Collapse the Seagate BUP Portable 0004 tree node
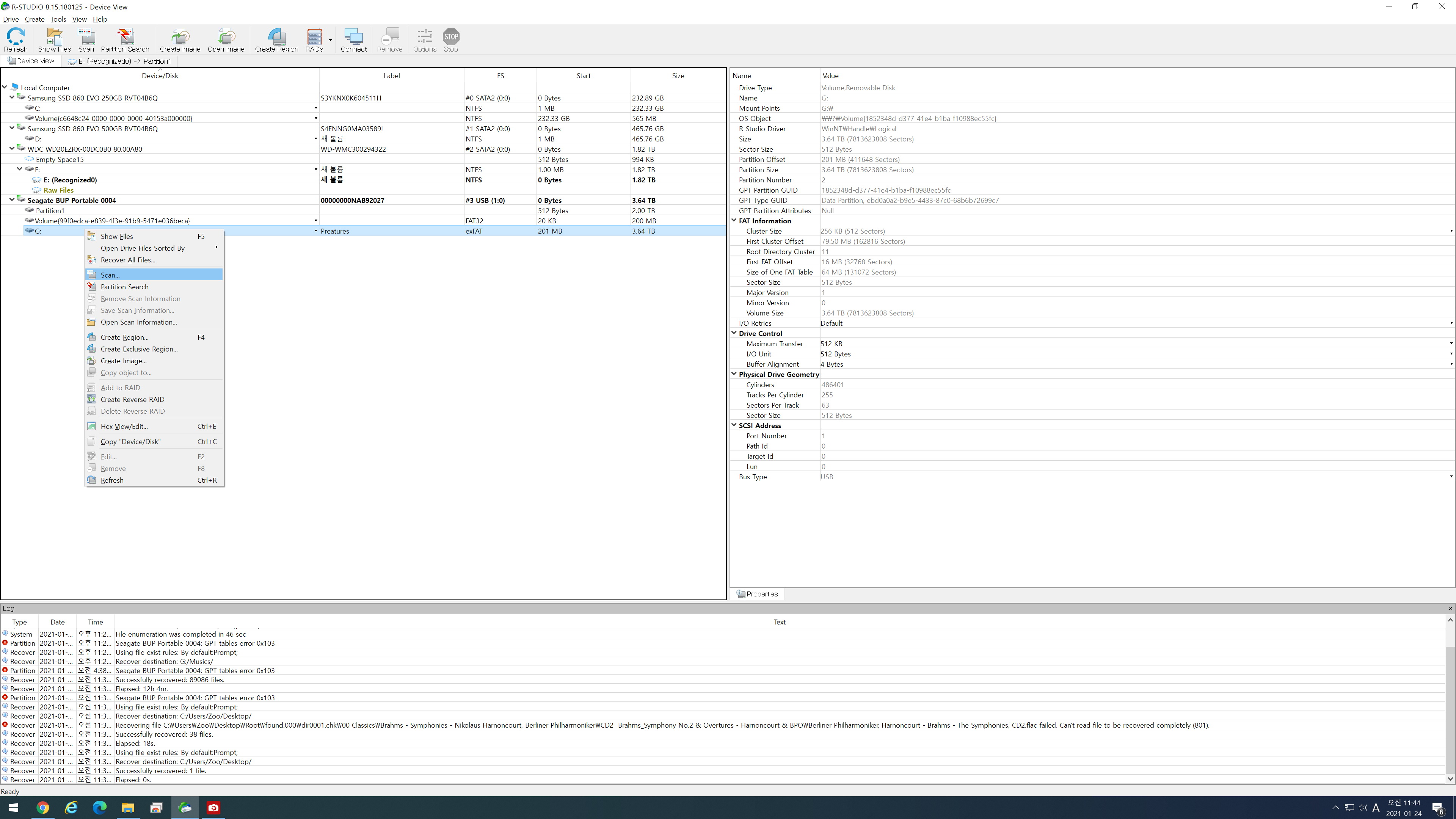 [12, 200]
